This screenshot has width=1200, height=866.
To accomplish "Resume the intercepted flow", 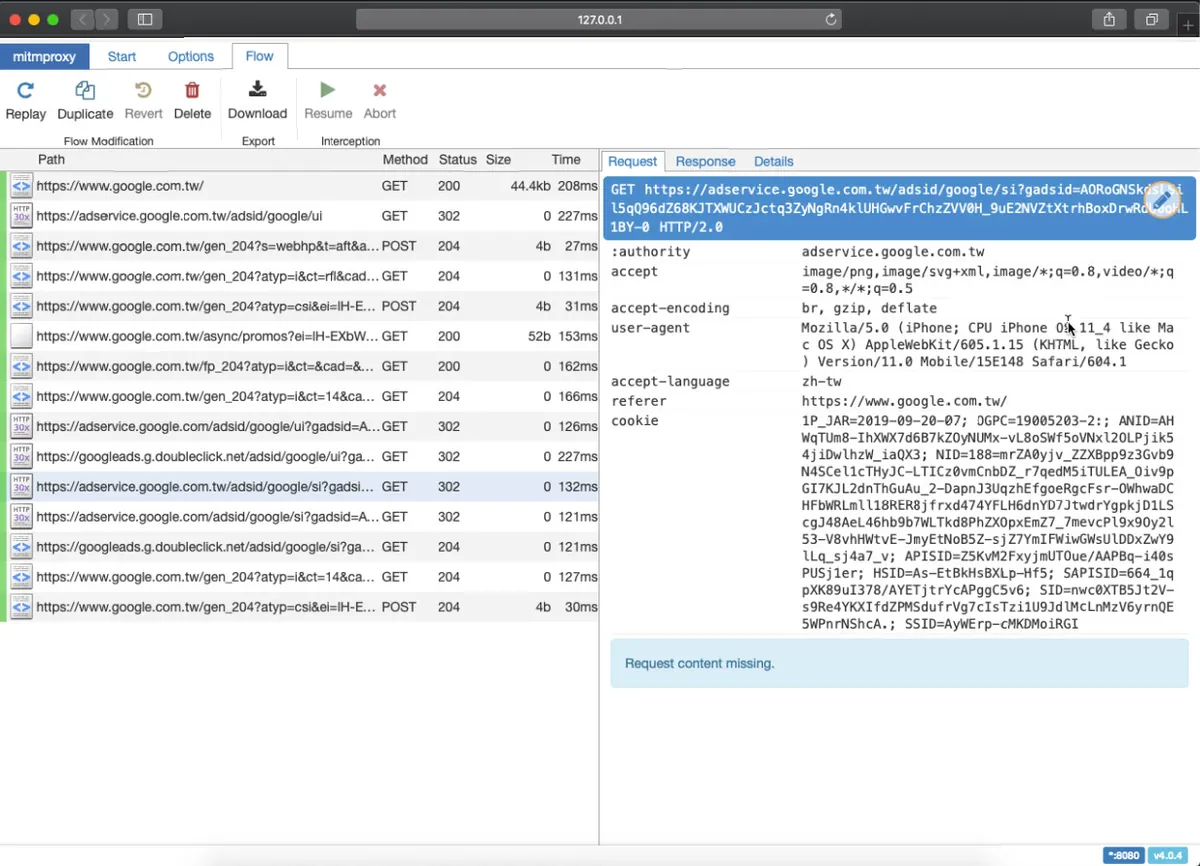I will (x=327, y=99).
